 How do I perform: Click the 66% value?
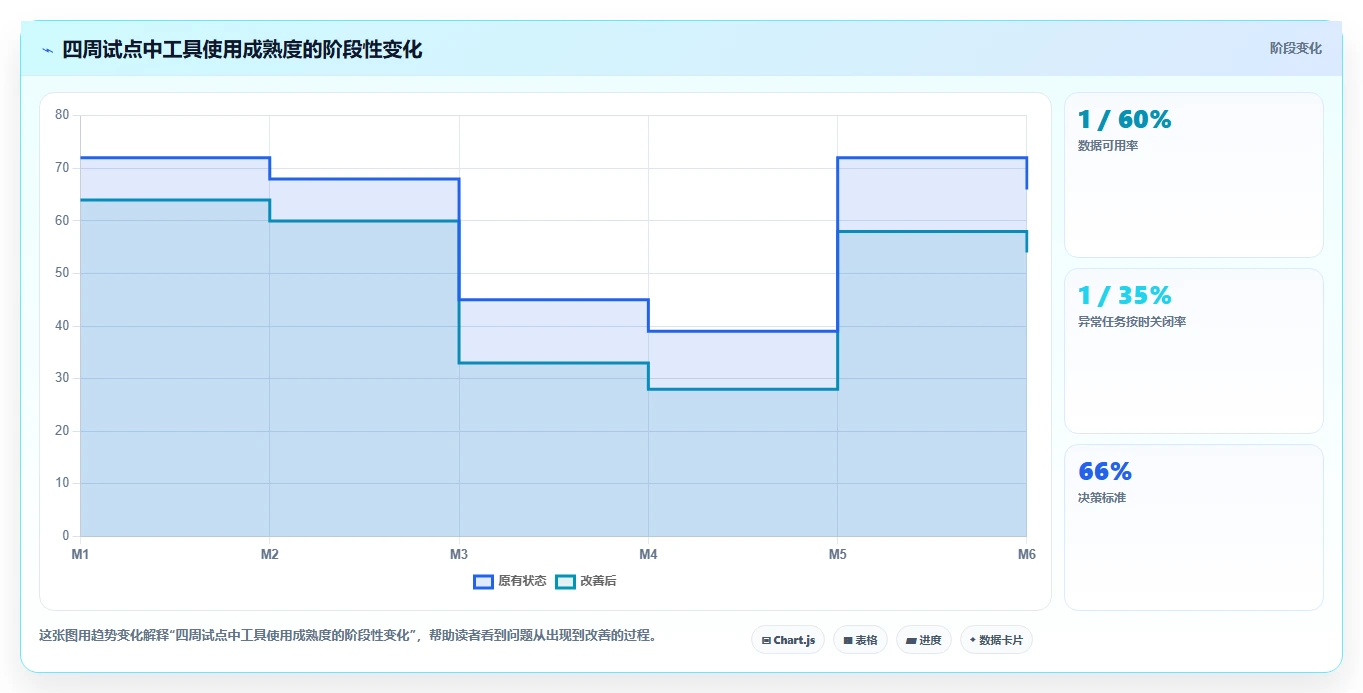pyautogui.click(x=1105, y=472)
